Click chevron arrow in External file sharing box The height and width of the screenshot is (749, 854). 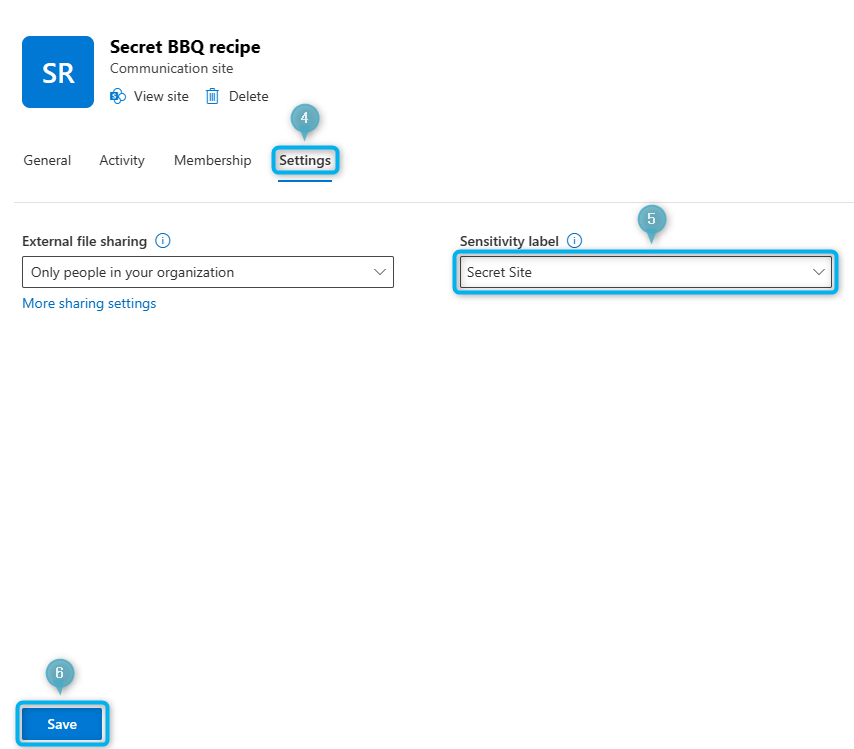pos(379,272)
